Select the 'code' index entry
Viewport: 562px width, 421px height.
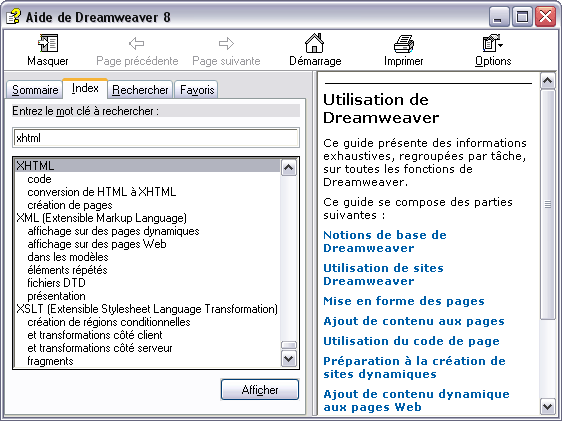pos(39,179)
